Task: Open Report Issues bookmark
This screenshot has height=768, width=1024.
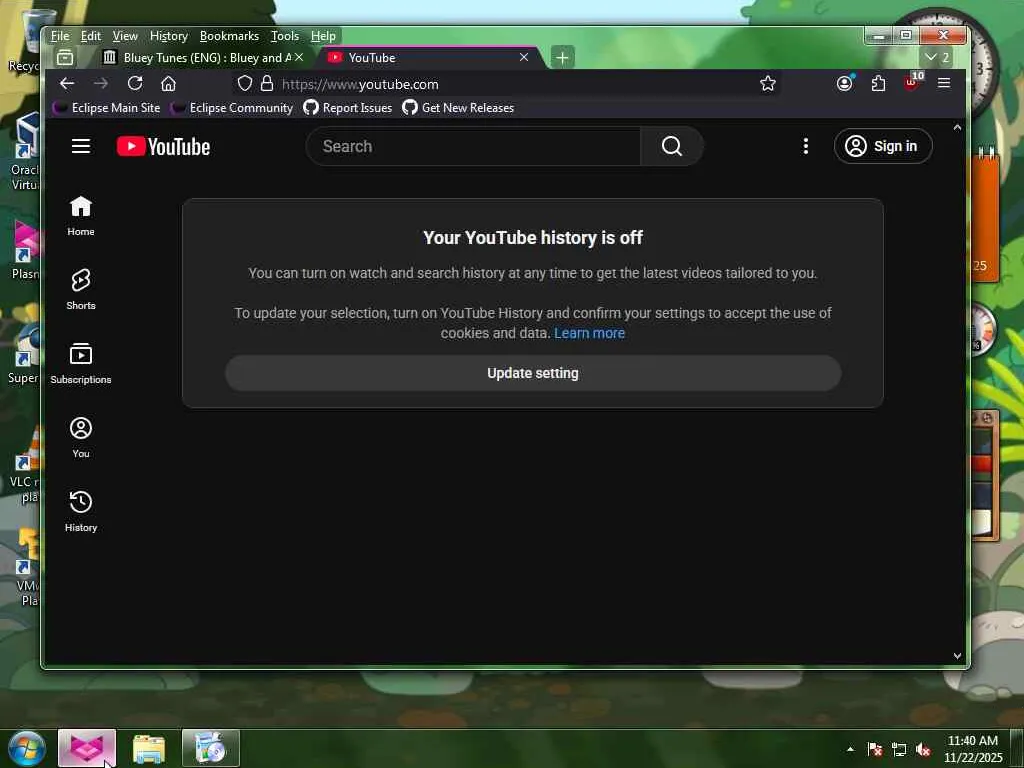Action: pyautogui.click(x=348, y=108)
